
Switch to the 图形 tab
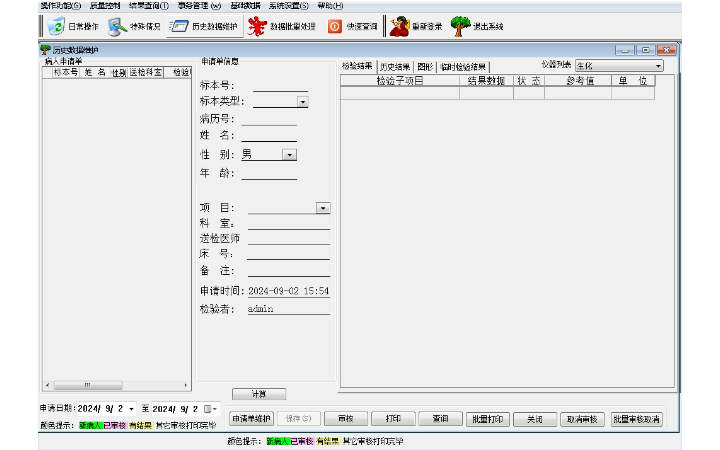tap(425, 67)
